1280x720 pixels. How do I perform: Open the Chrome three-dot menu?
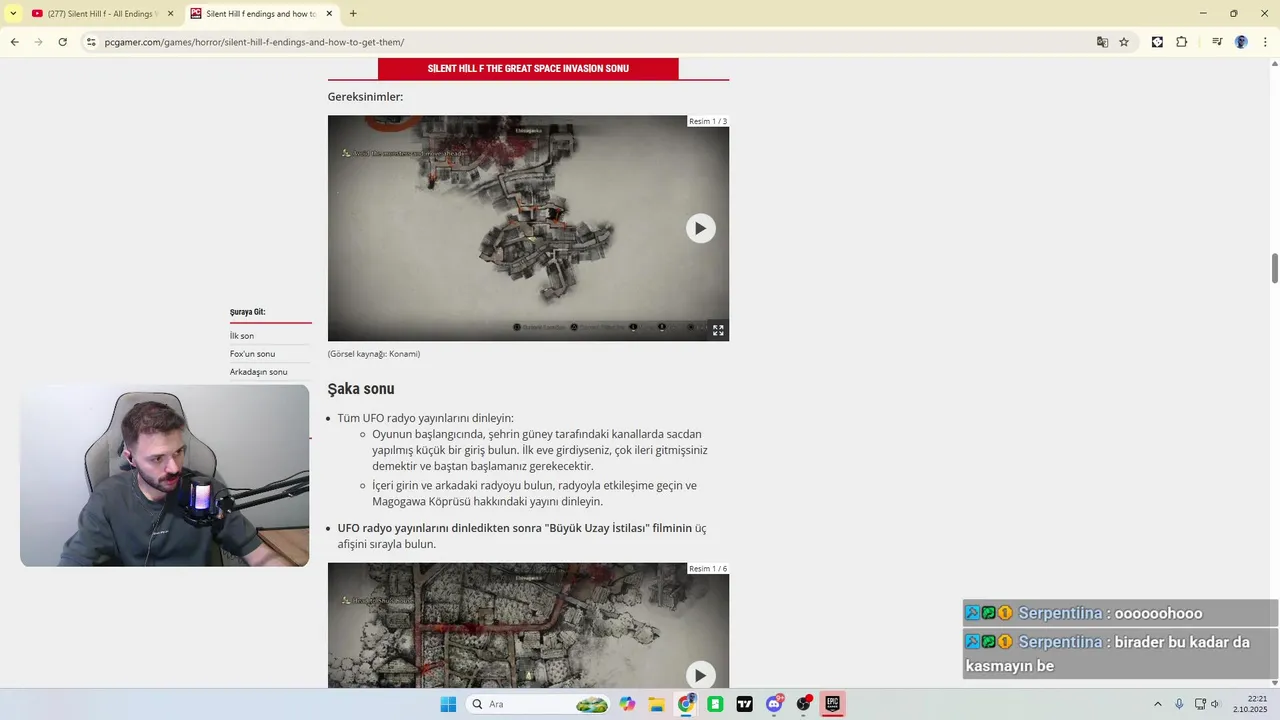(1265, 42)
